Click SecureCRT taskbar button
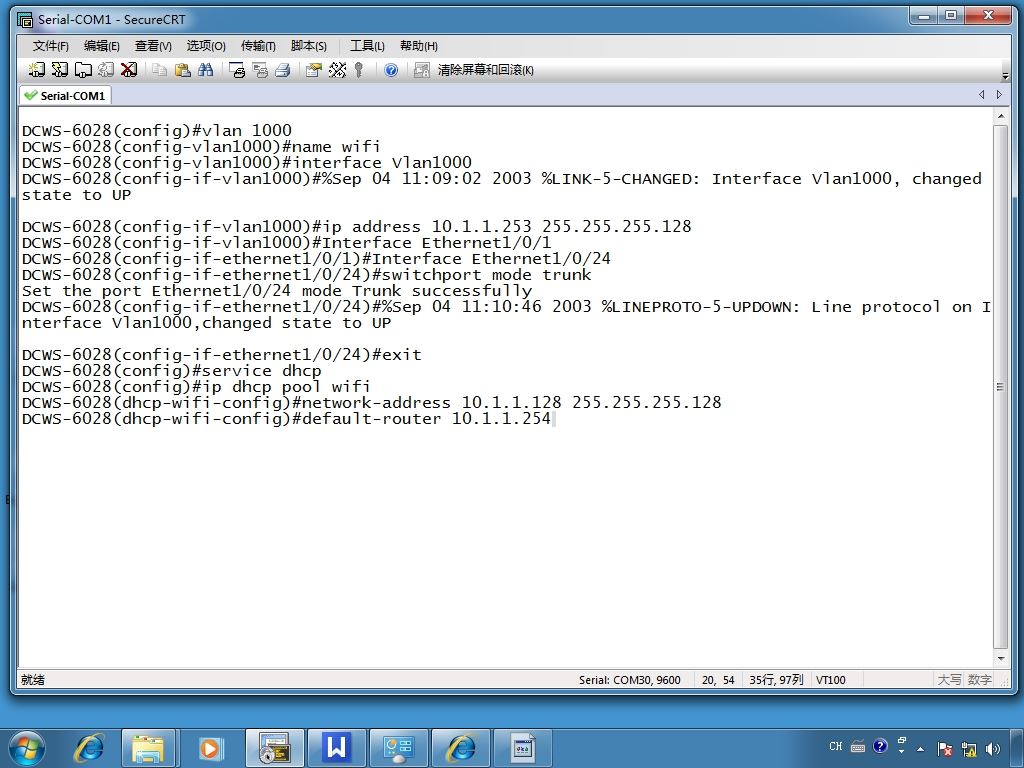 275,748
